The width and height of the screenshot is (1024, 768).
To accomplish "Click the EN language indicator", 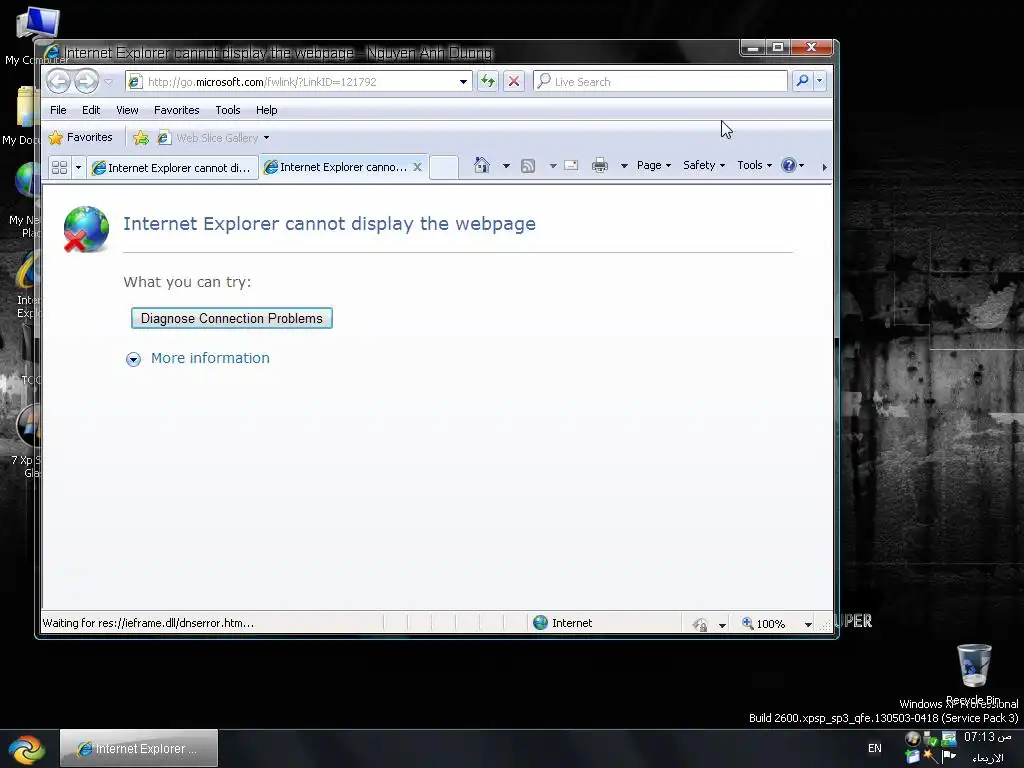I will [x=874, y=748].
